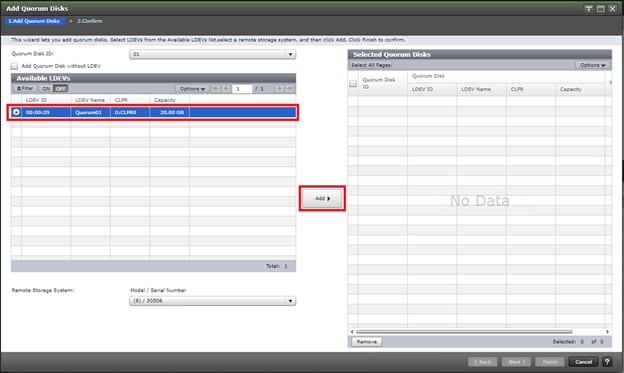Screen dimensions: 624x373
Task: Click CLPR header in Selected Quorum Disks
Action: point(530,89)
